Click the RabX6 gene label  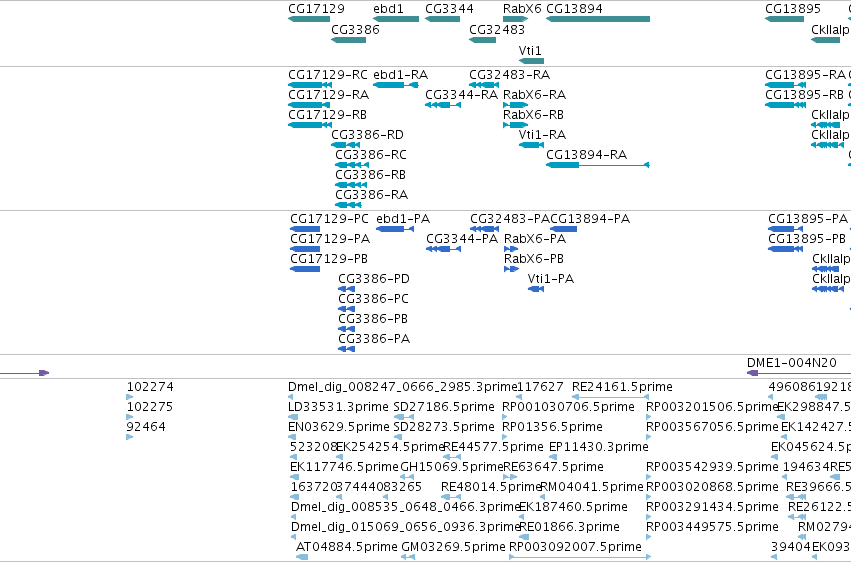[522, 9]
